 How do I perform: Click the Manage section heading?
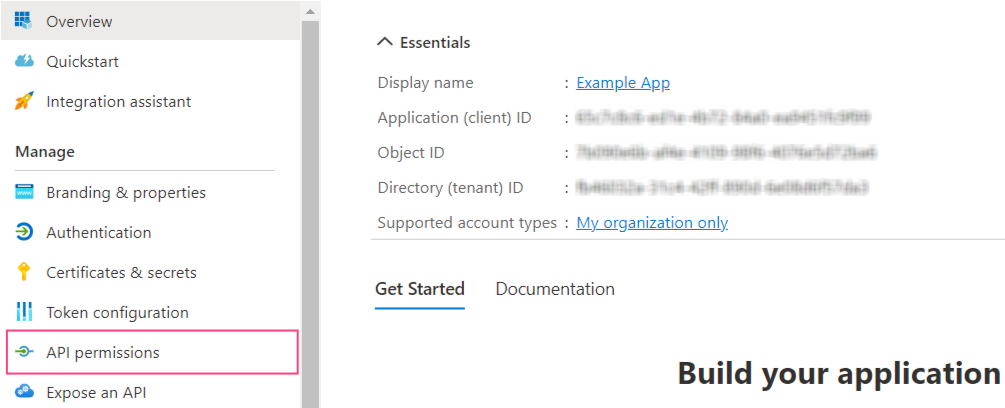pyautogui.click(x=45, y=152)
